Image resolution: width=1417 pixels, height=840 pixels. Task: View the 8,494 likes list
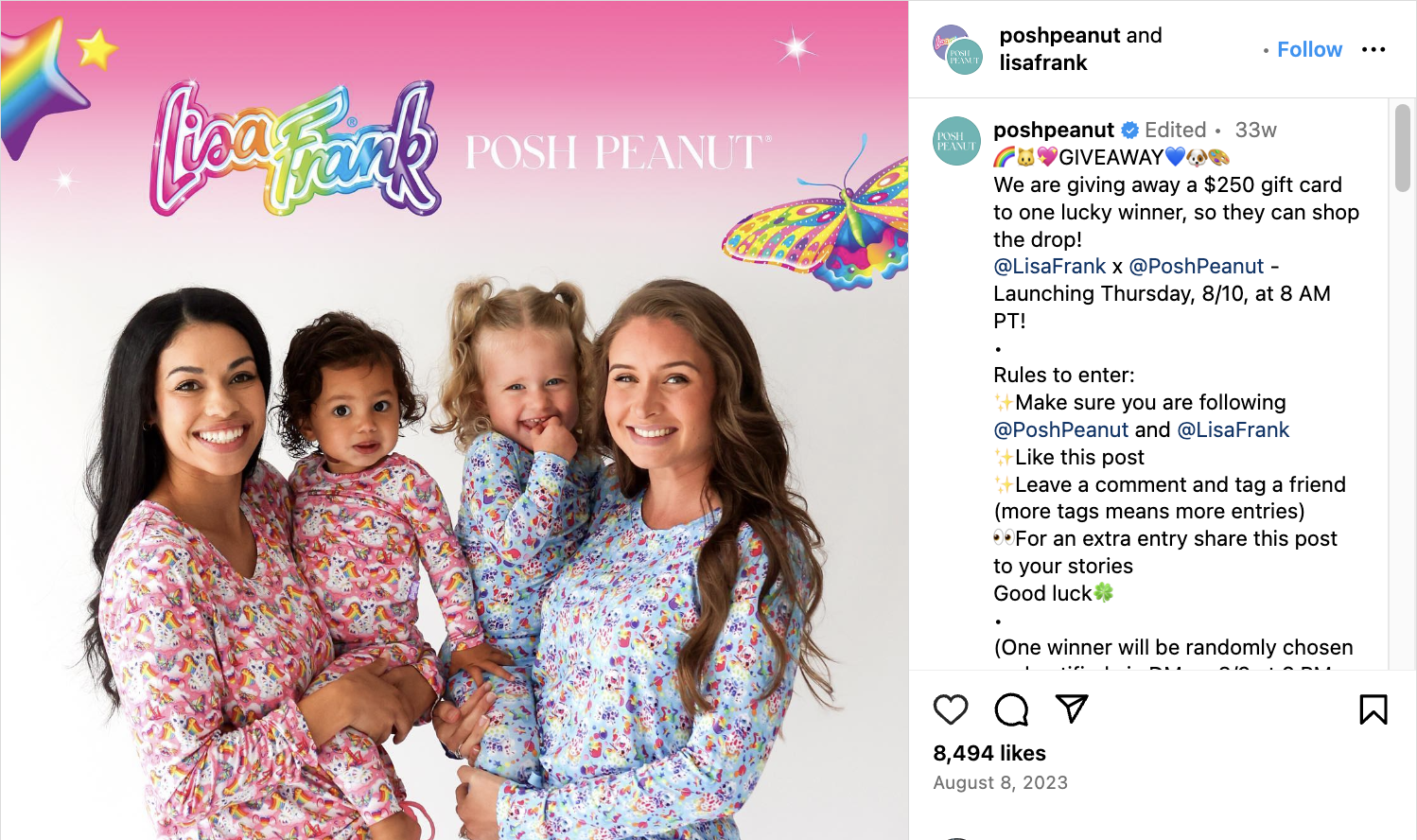point(989,753)
